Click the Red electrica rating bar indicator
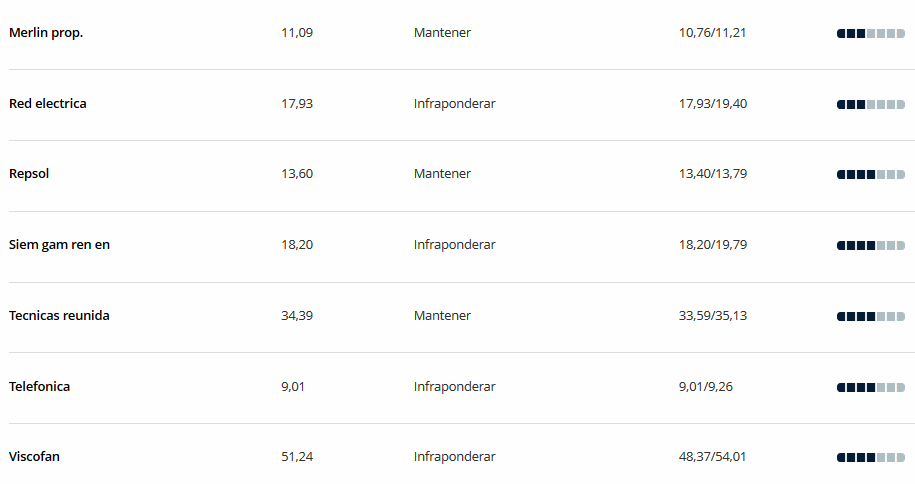 pos(870,104)
